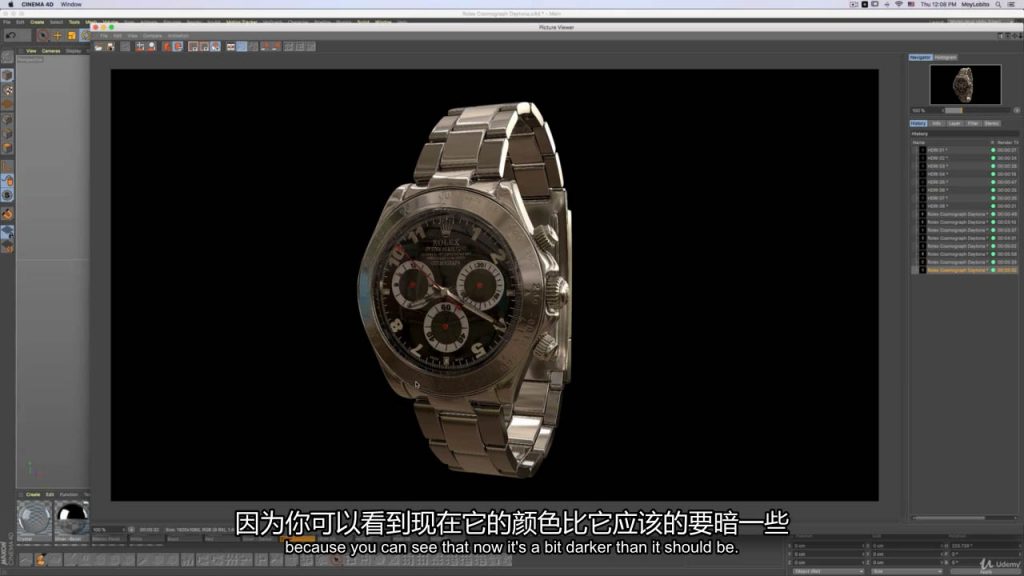The image size is (1024, 576).
Task: Select the Crystal material thumbnail
Action: pyautogui.click(x=34, y=520)
